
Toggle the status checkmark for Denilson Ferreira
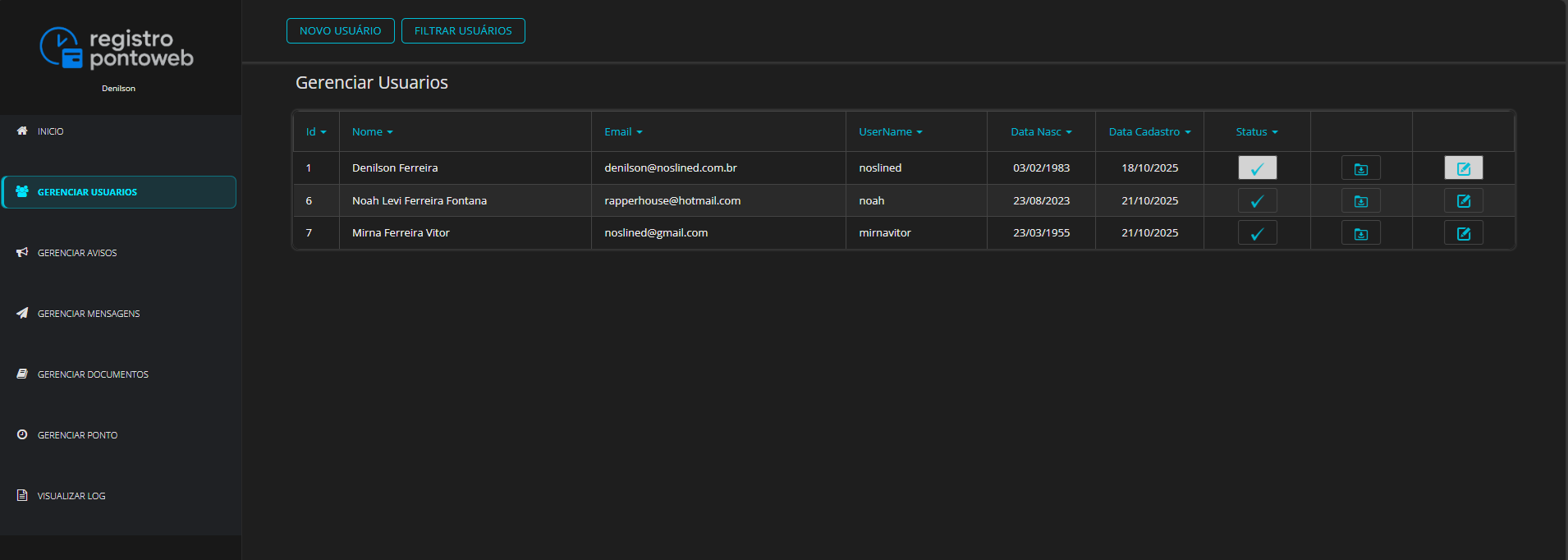pyautogui.click(x=1257, y=168)
